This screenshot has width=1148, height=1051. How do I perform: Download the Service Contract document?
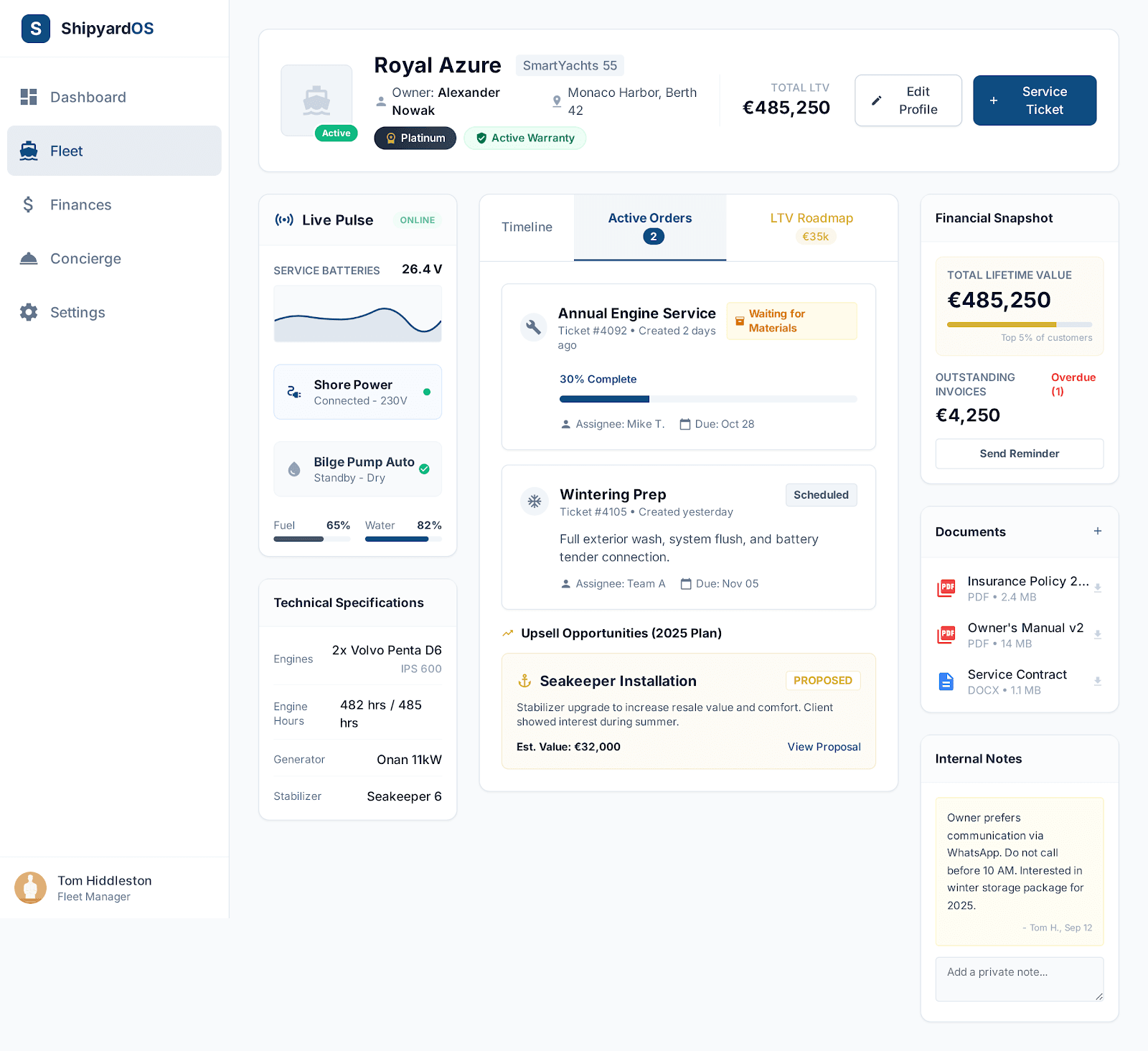(1097, 682)
